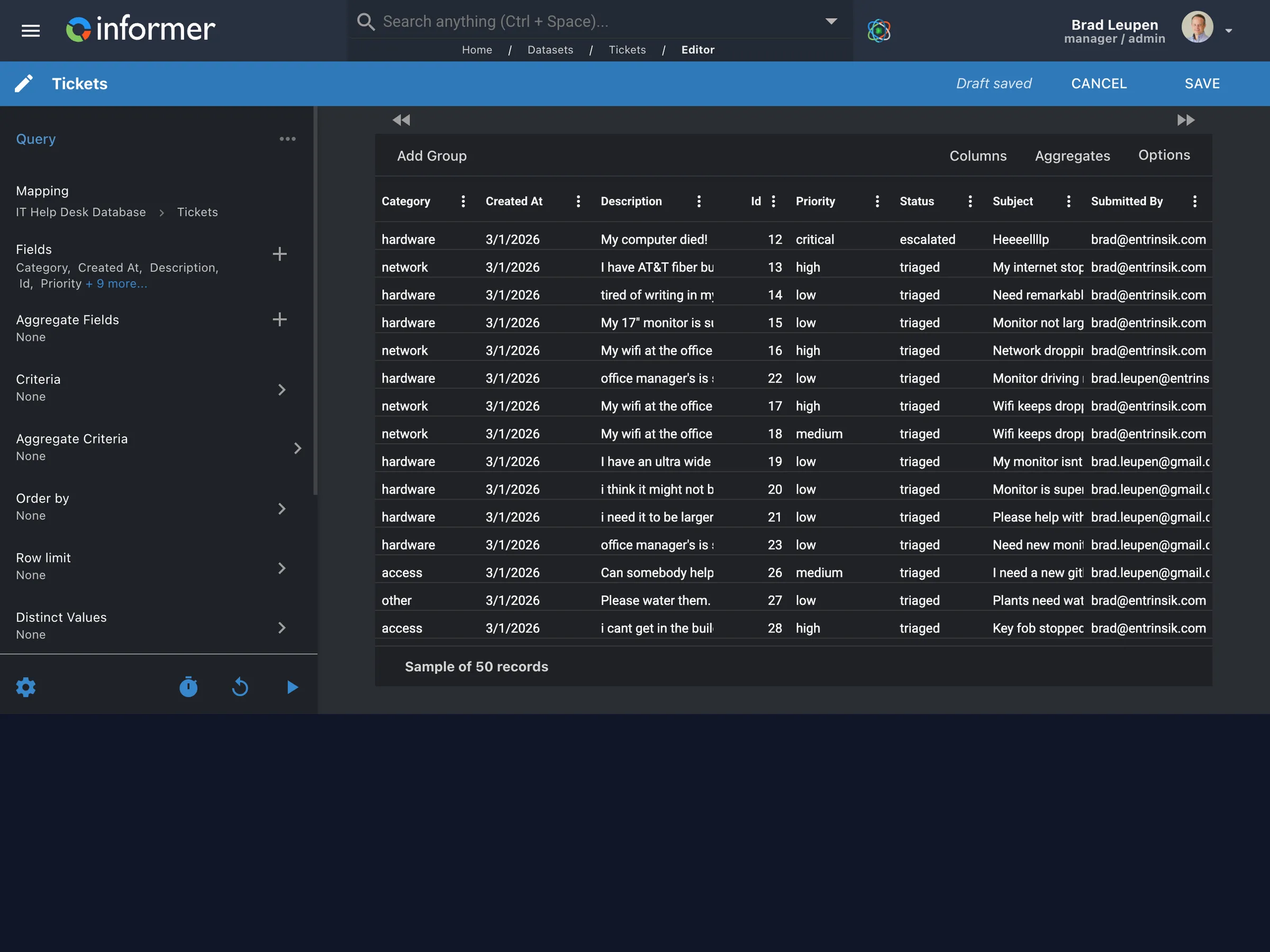Open the Category column options menu

[x=463, y=202]
